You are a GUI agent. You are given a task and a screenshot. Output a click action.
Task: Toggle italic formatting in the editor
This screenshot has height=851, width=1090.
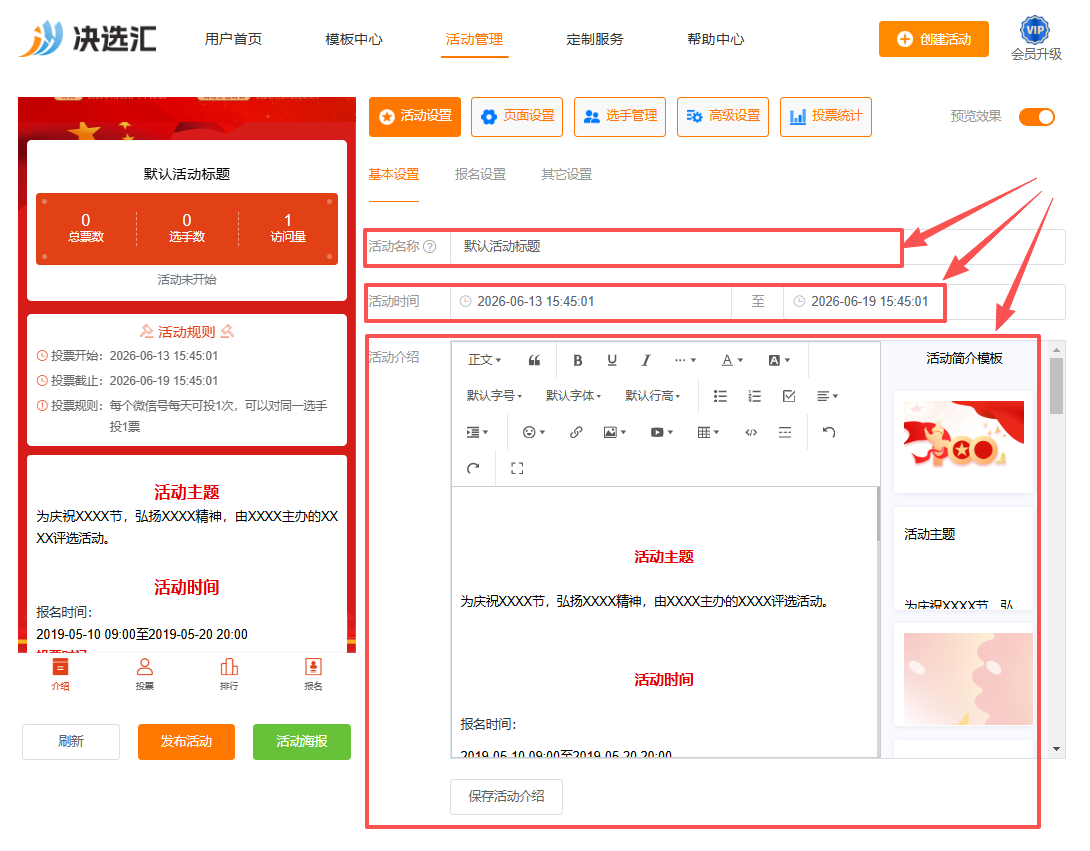click(646, 360)
